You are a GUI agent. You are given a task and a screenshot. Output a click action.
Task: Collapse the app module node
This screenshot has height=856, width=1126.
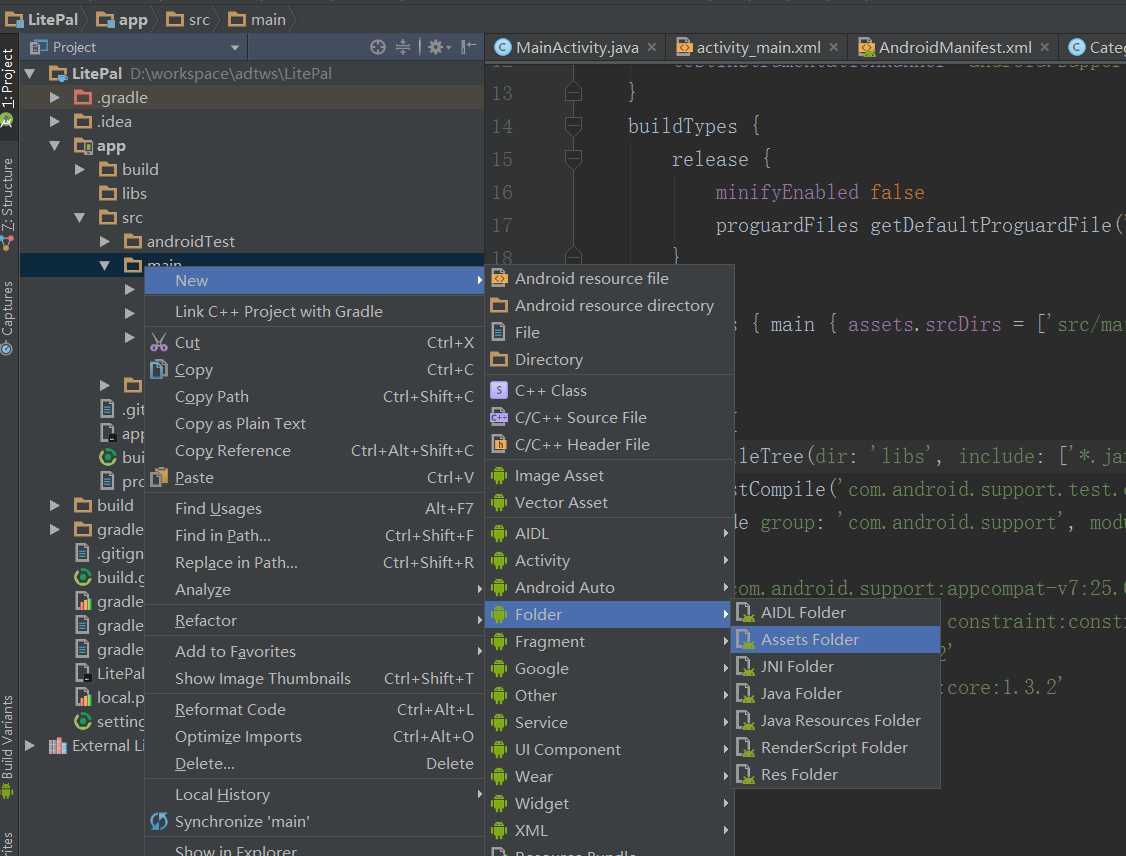point(55,146)
